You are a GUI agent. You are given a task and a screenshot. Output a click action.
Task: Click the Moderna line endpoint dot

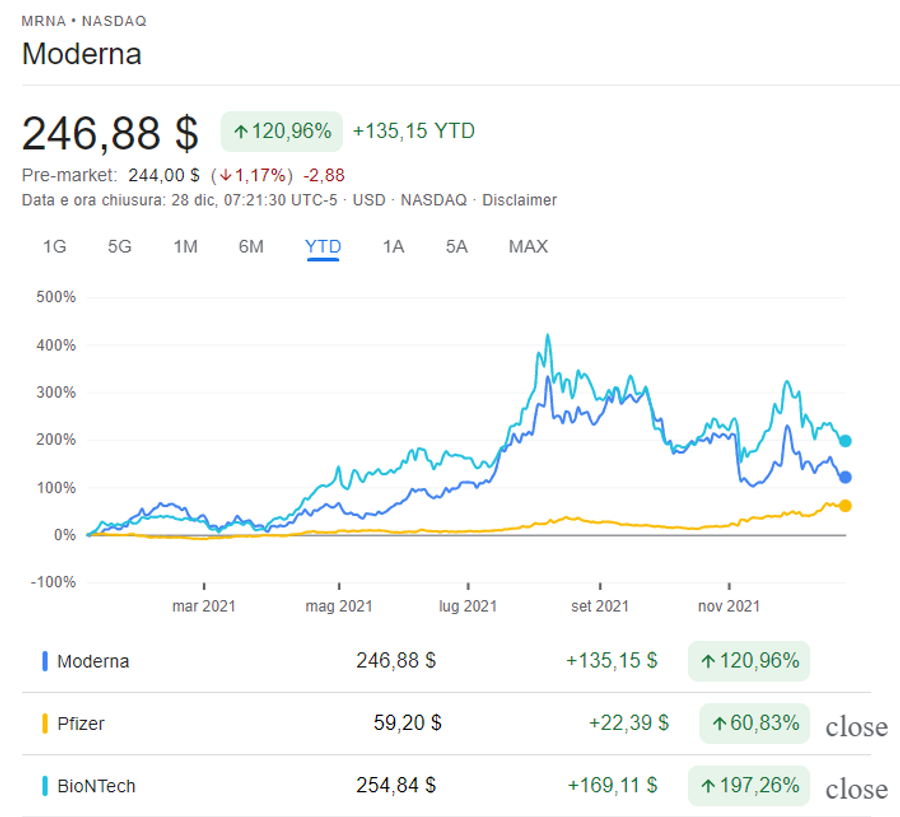click(845, 477)
